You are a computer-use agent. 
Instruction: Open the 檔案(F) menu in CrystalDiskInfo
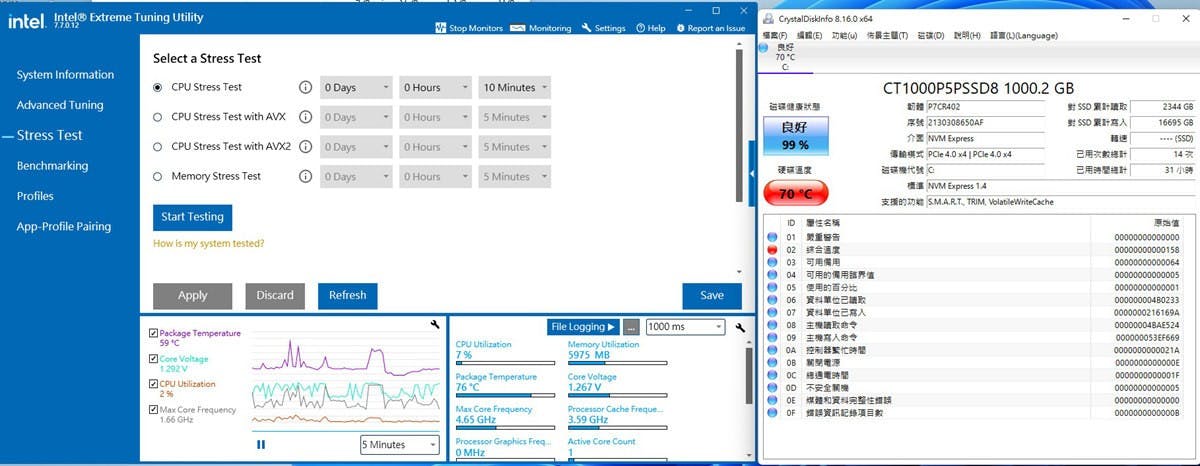pos(776,35)
